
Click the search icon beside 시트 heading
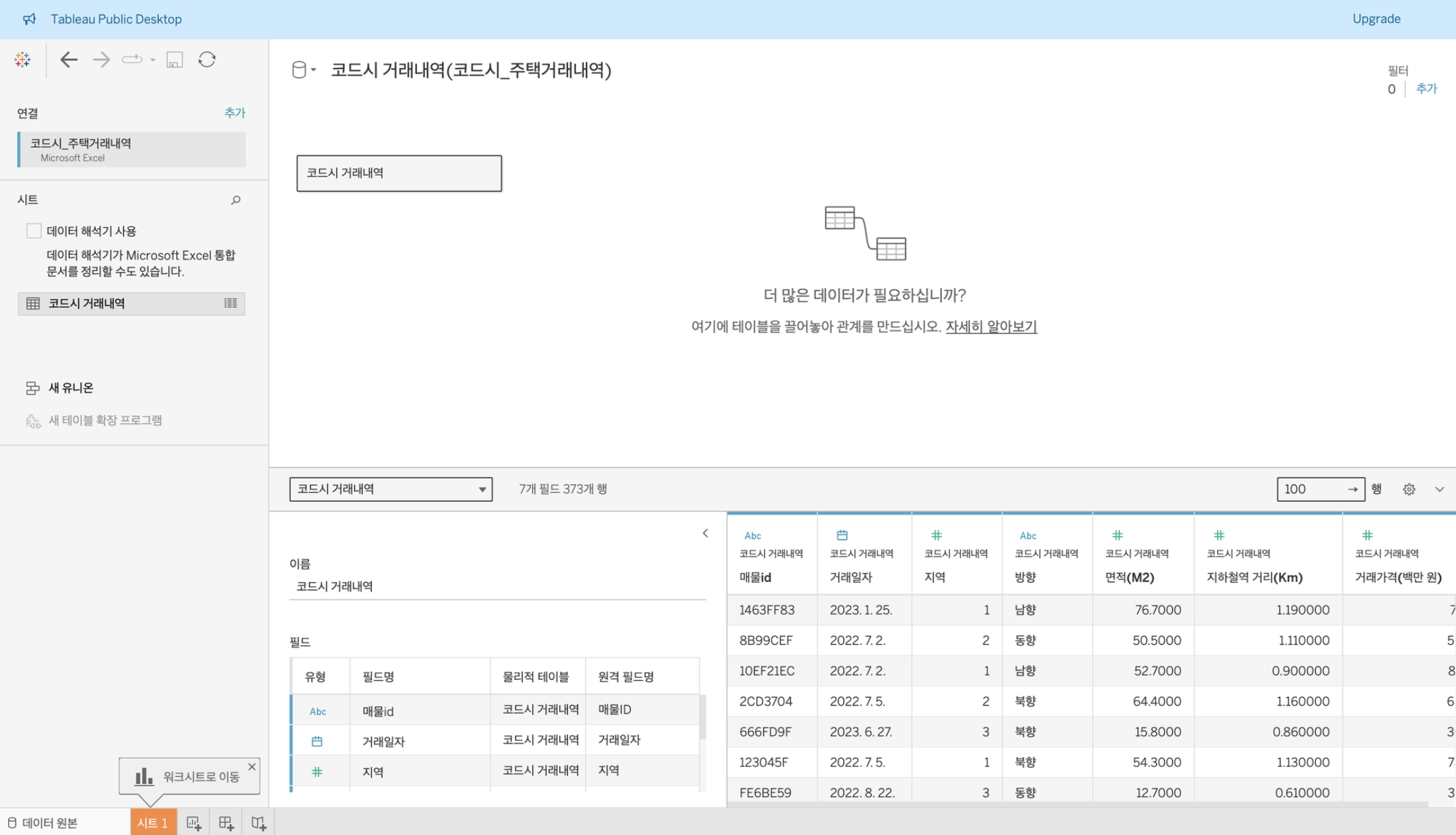[x=235, y=200]
